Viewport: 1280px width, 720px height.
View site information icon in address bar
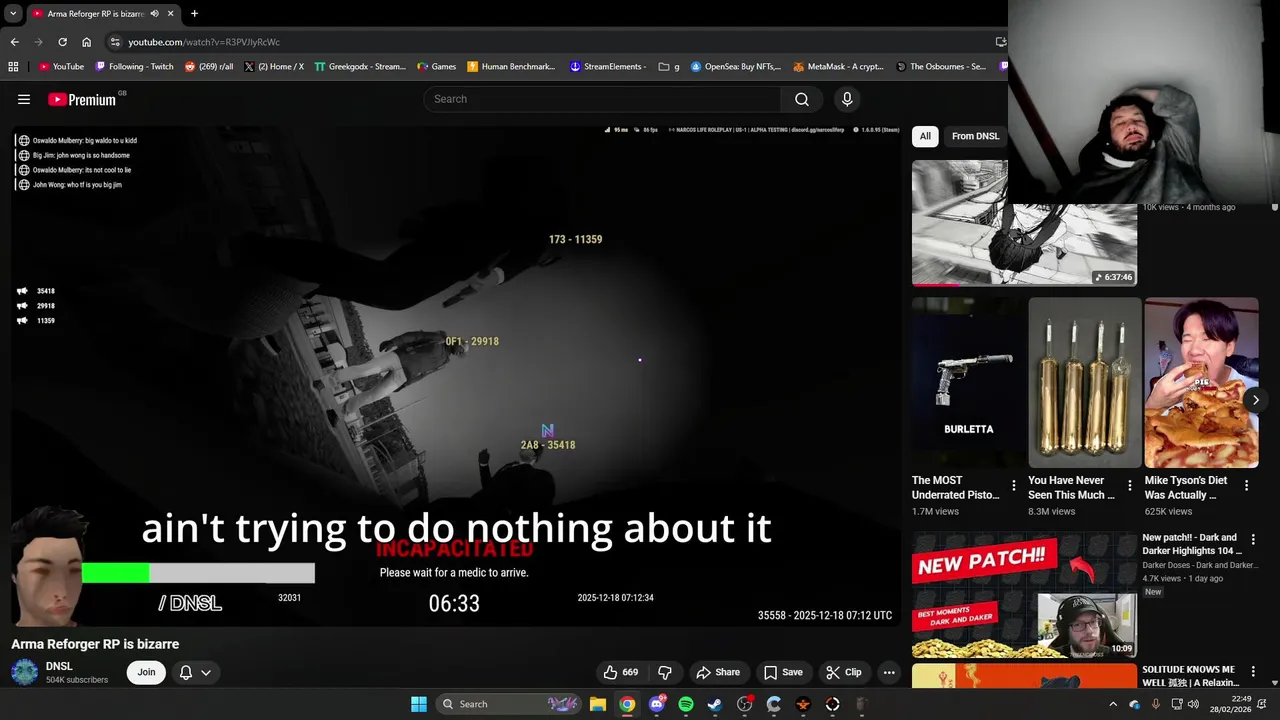(115, 42)
